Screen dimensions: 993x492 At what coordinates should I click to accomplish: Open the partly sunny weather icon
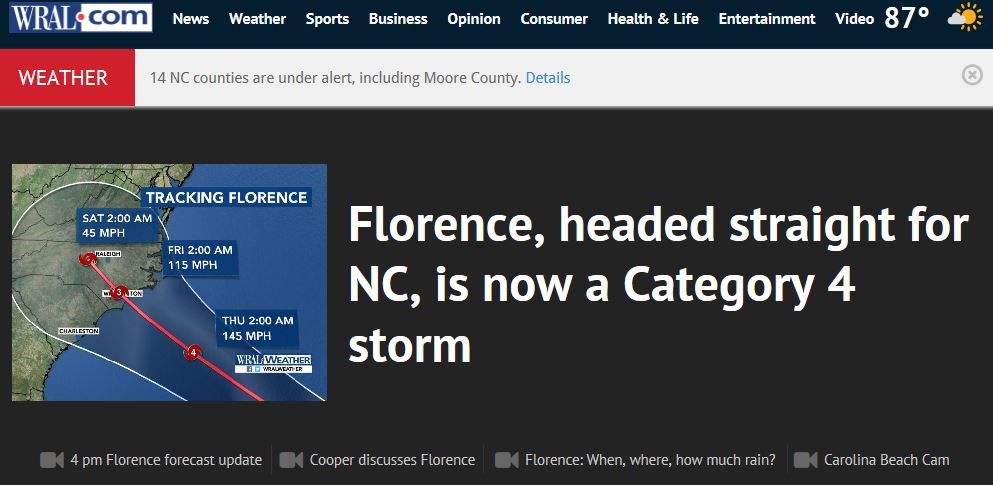(965, 17)
